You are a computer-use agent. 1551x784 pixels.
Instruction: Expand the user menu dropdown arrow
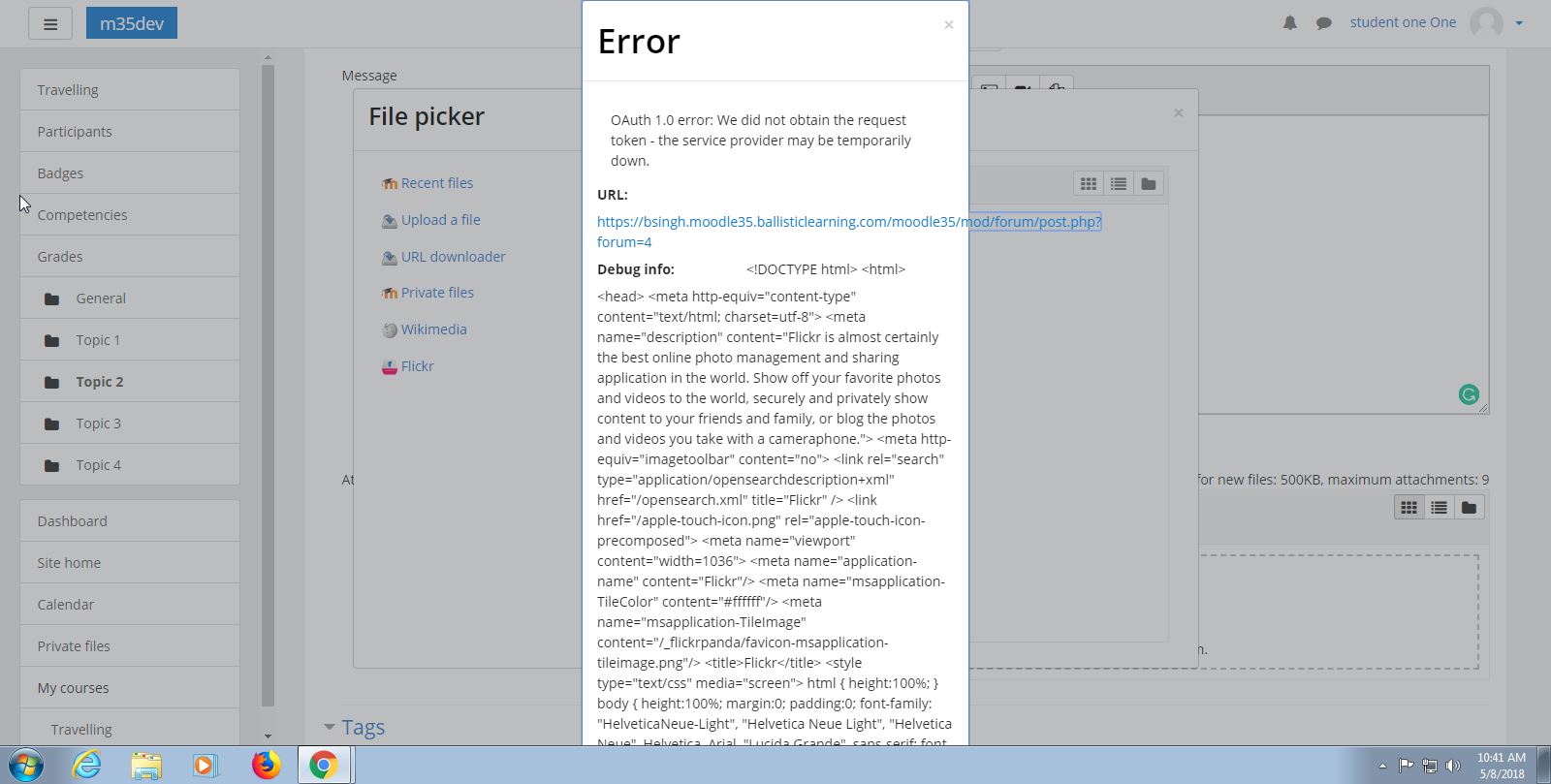point(1519,23)
